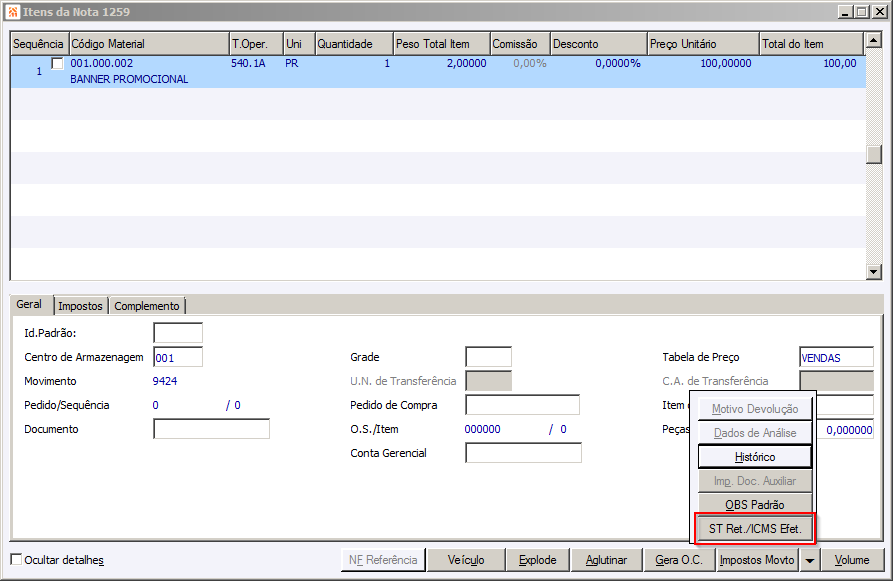Click the Aglutinar button
The image size is (893, 581).
click(x=607, y=560)
